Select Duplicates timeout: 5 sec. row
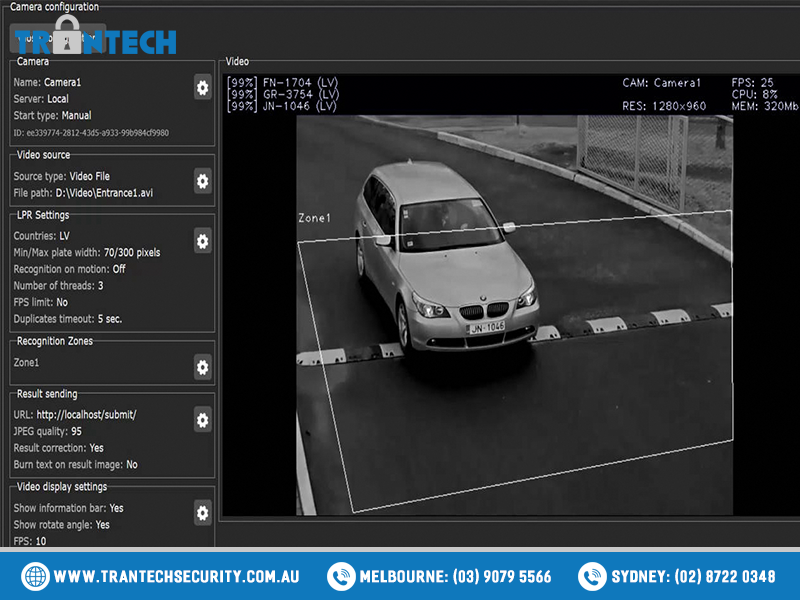The image size is (800, 600). coord(68,319)
